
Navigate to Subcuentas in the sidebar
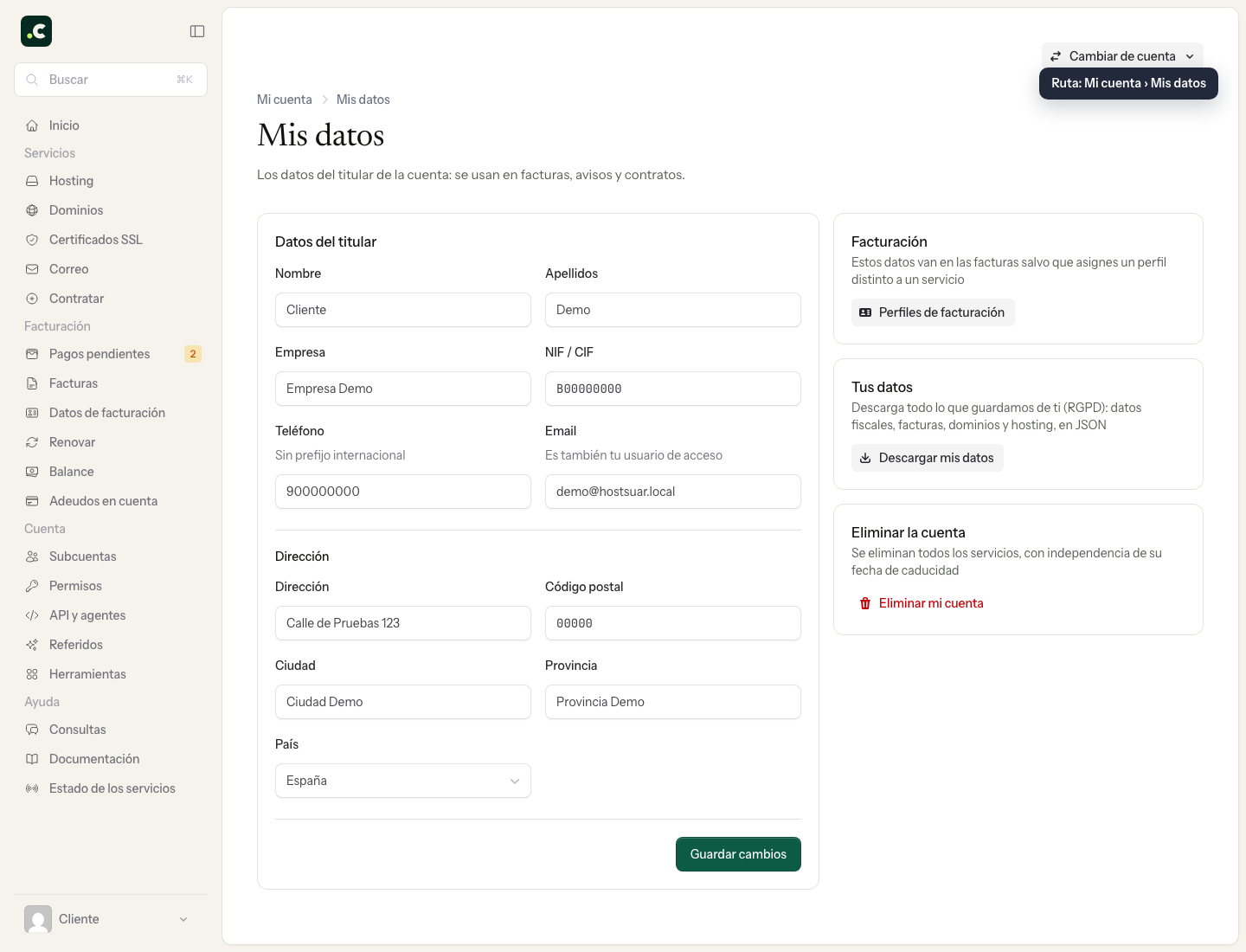tap(111, 556)
